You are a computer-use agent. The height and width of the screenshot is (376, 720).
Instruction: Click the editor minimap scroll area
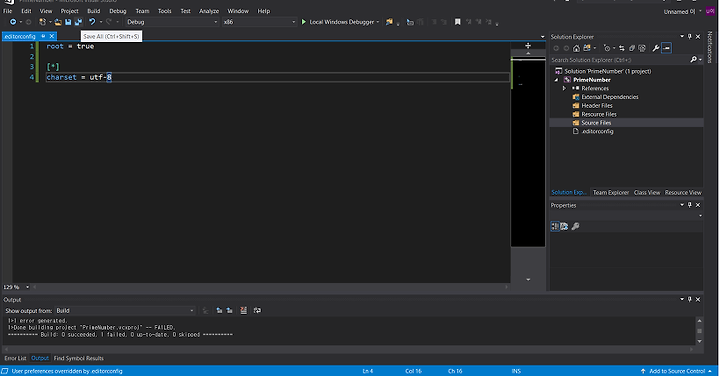point(528,152)
